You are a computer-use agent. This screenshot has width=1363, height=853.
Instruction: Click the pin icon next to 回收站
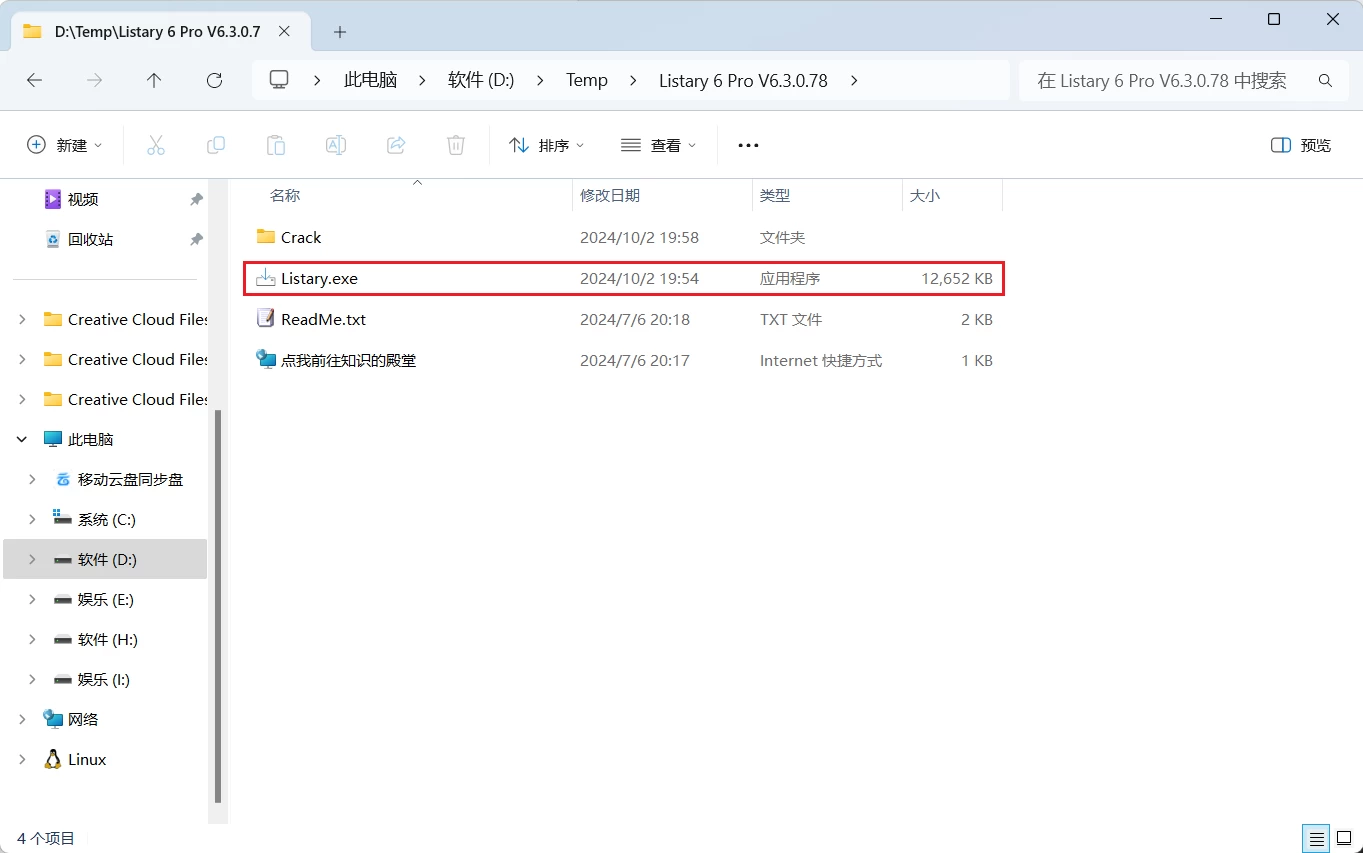(x=196, y=240)
